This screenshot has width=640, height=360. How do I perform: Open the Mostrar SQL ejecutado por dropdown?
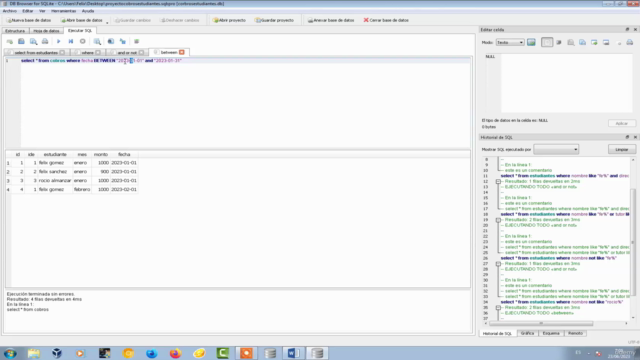click(556, 149)
